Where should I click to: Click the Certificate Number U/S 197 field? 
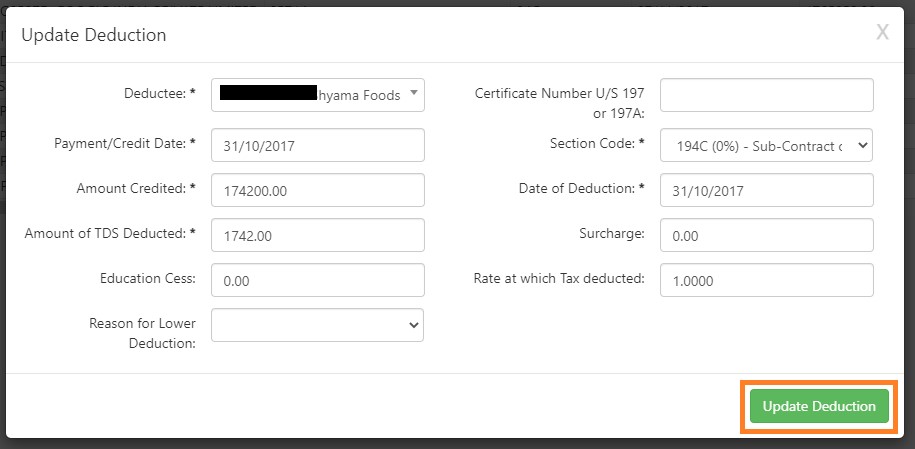(767, 95)
